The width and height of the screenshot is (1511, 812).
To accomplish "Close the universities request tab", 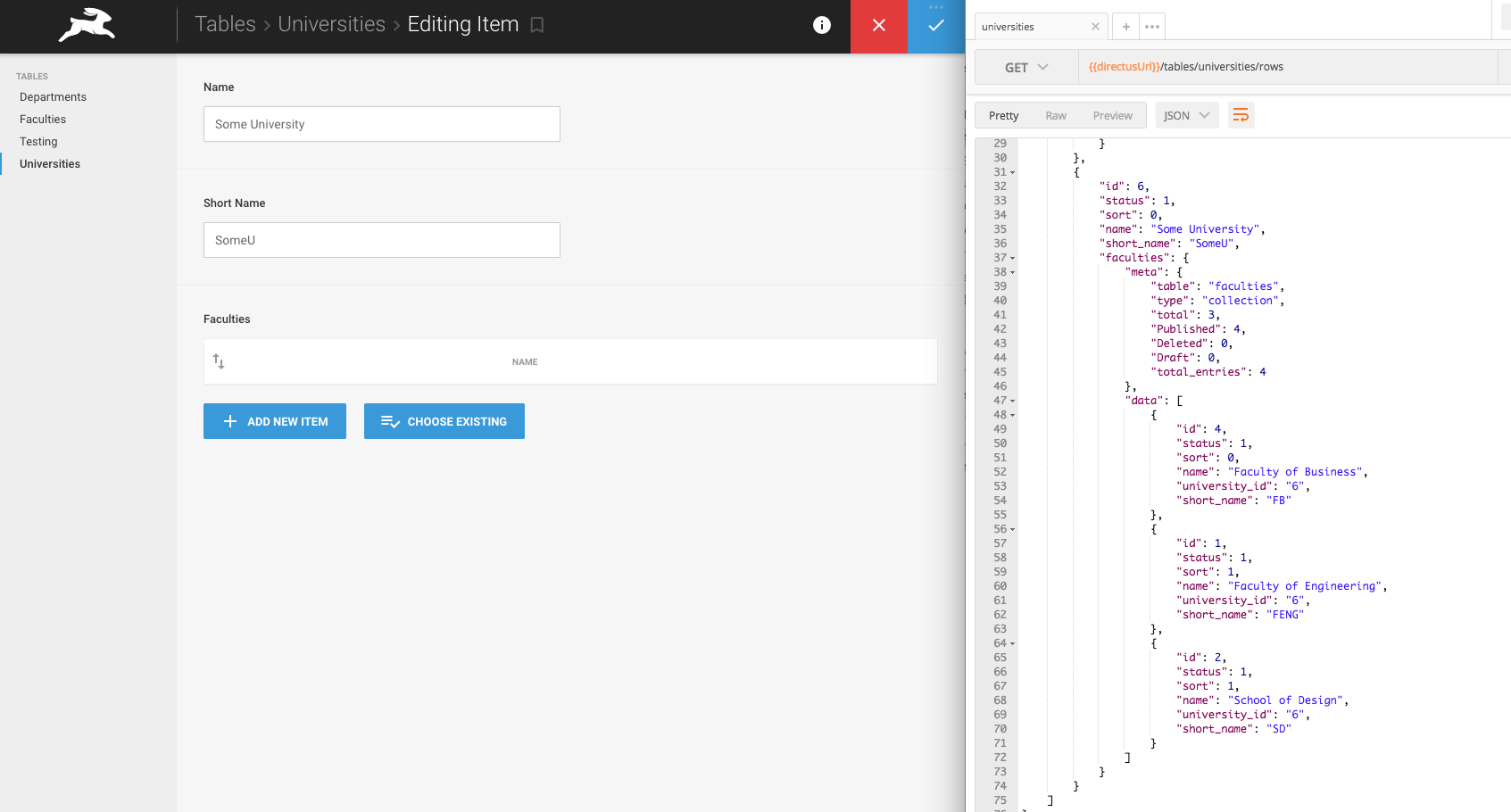I will (1095, 26).
